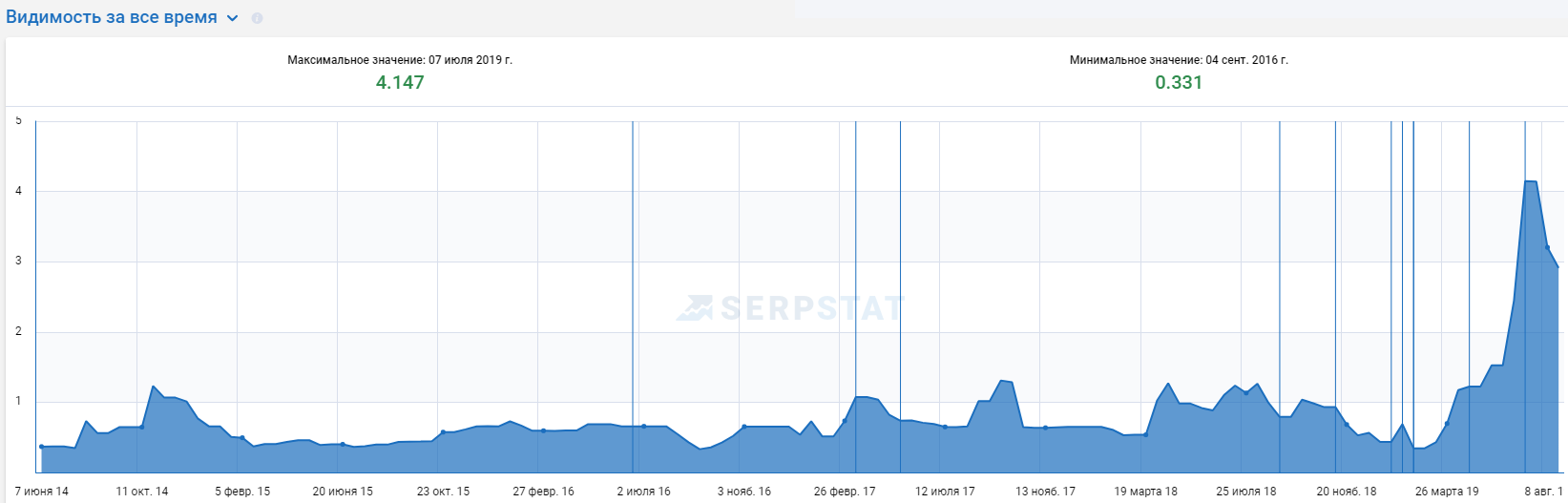Viewport: 1568px width, 503px height.
Task: Click the blue event line near '26 февр. 17'
Action: tap(855, 297)
